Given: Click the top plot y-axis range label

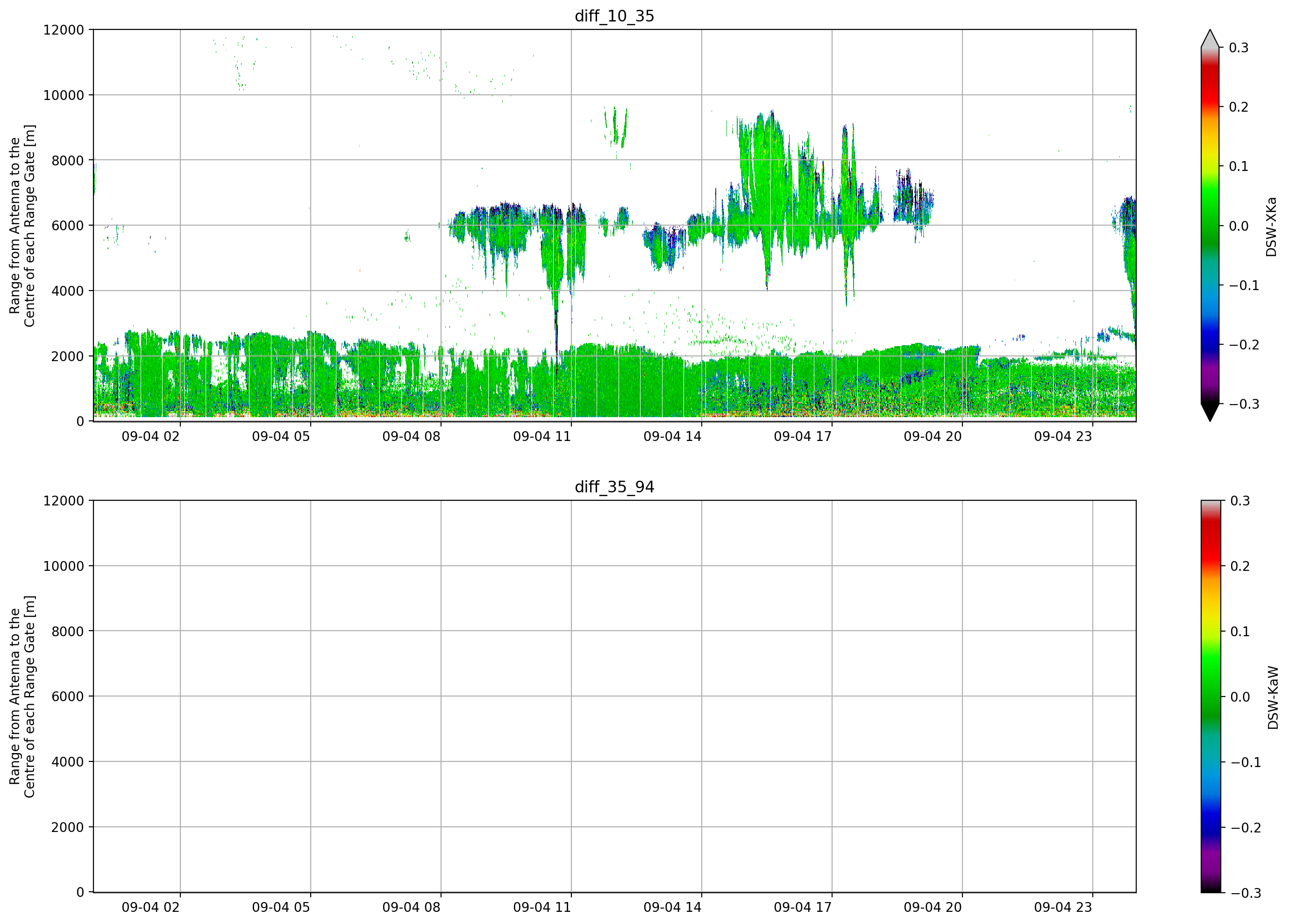Looking at the screenshot, I should click(22, 226).
